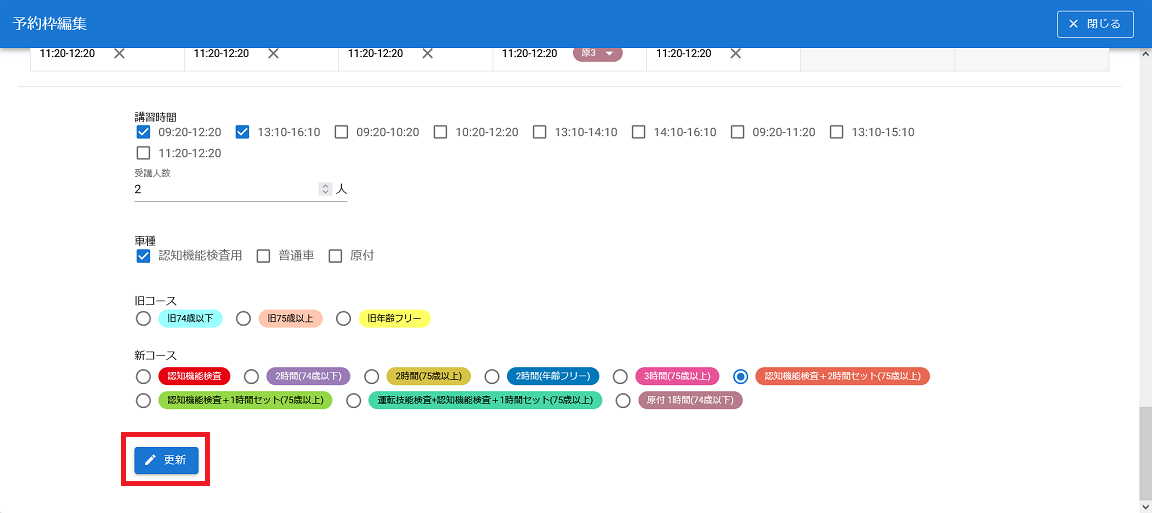Uncheck the 09:20-12:20 lecture time checkbox
This screenshot has height=513, width=1152.
[x=143, y=132]
